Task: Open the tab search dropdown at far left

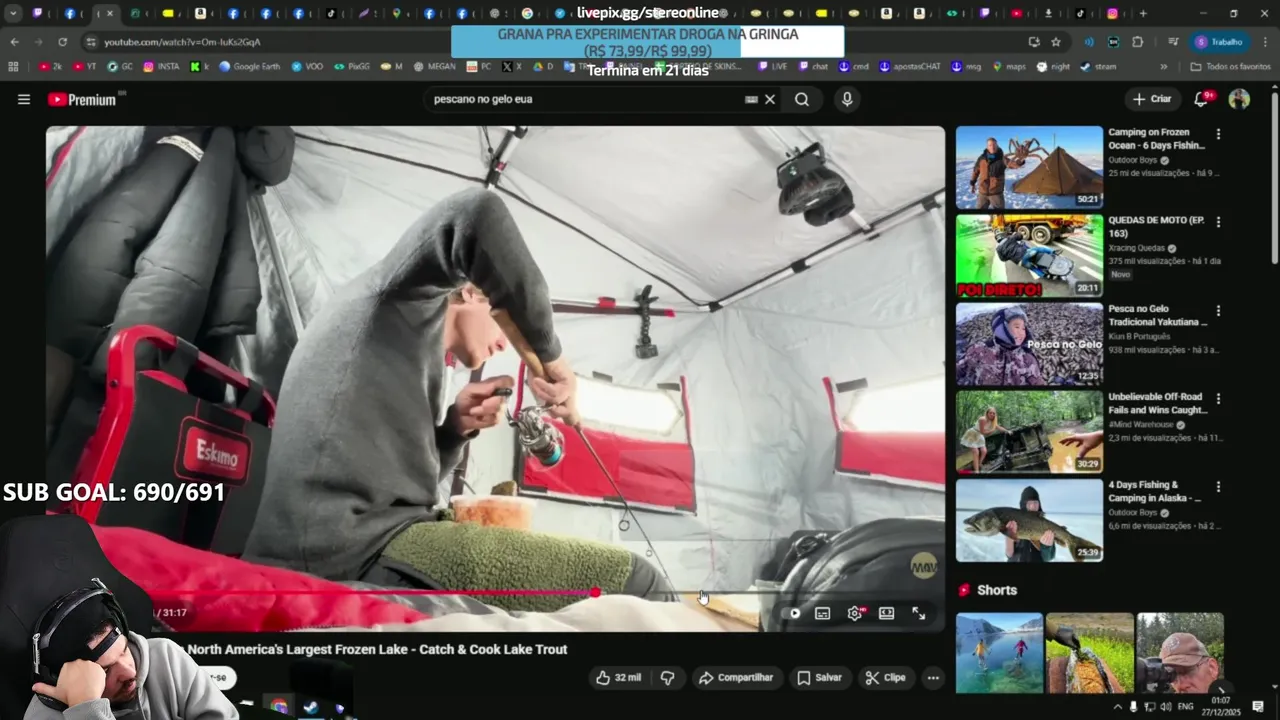Action: pos(13,14)
